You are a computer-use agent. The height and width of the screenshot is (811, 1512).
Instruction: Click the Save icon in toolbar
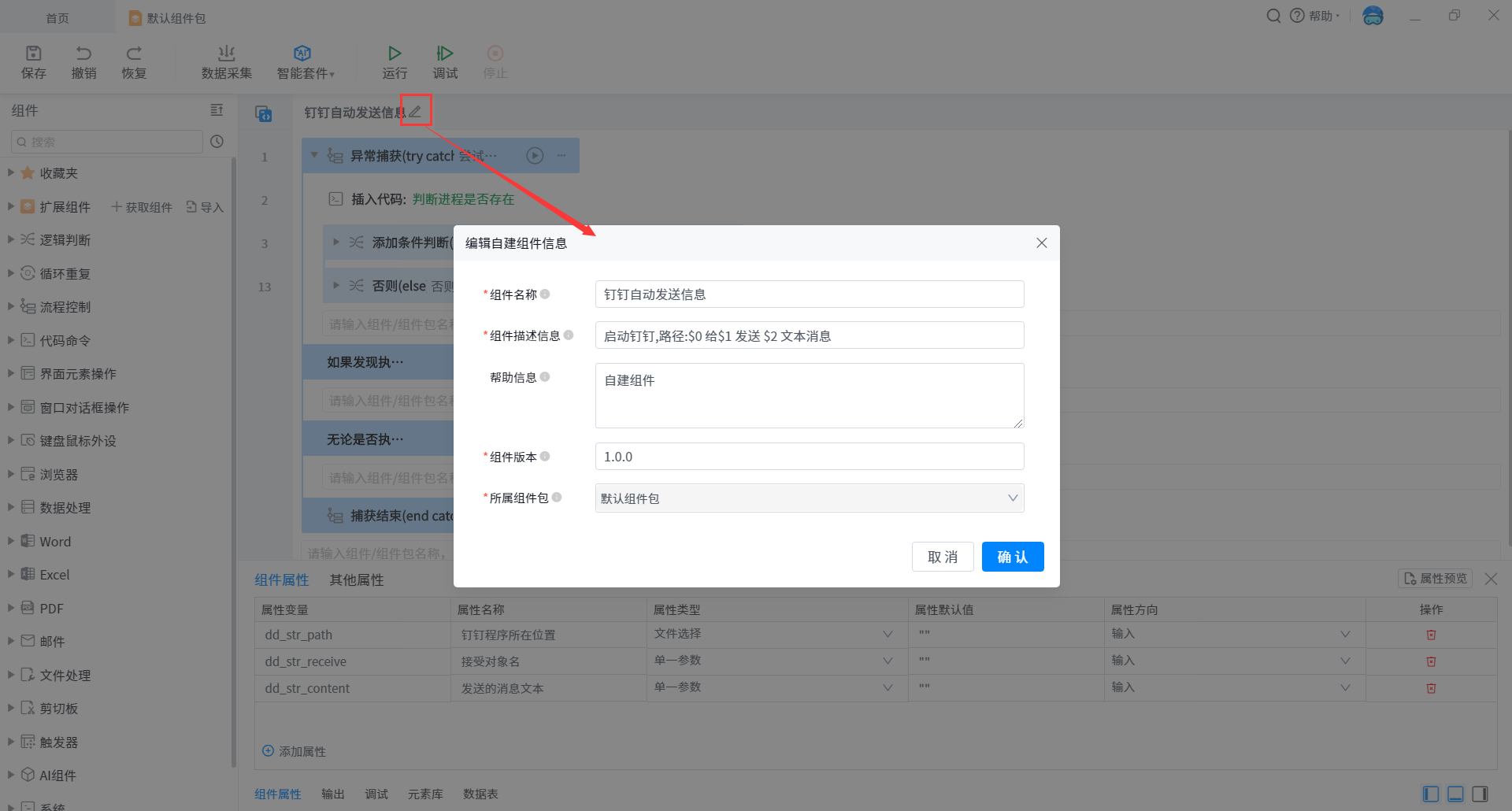click(x=33, y=54)
